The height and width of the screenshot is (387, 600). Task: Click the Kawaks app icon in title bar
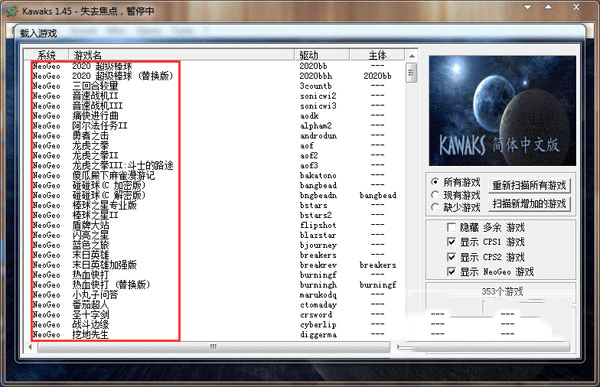[12, 11]
